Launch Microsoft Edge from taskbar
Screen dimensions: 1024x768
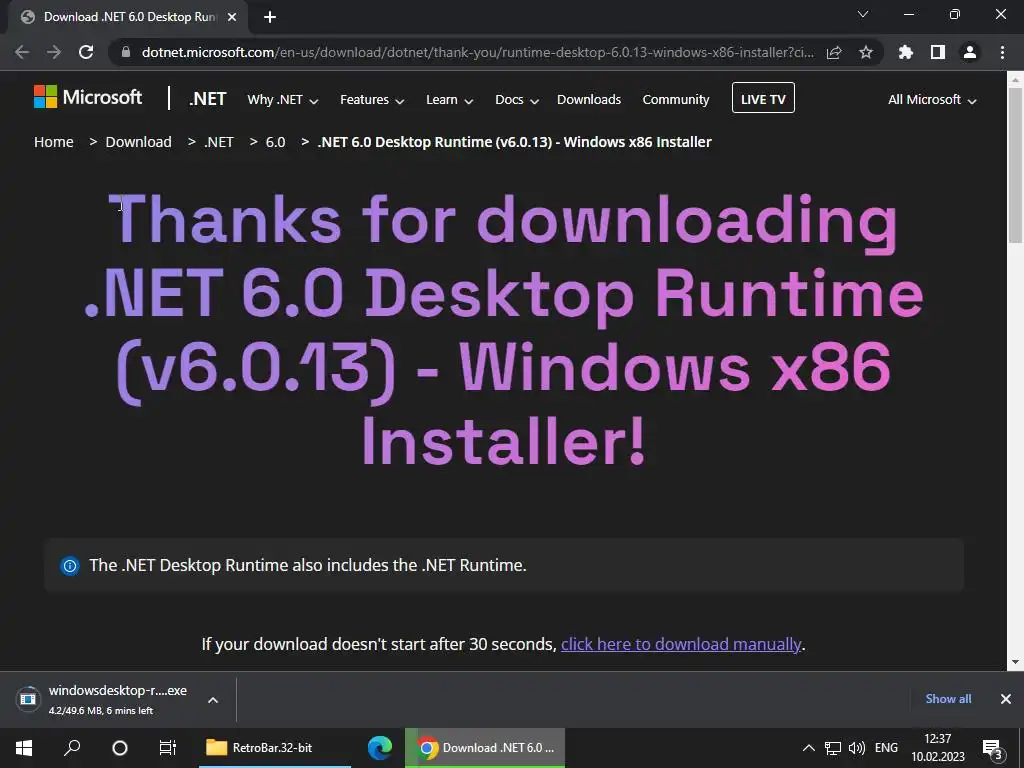coord(379,748)
